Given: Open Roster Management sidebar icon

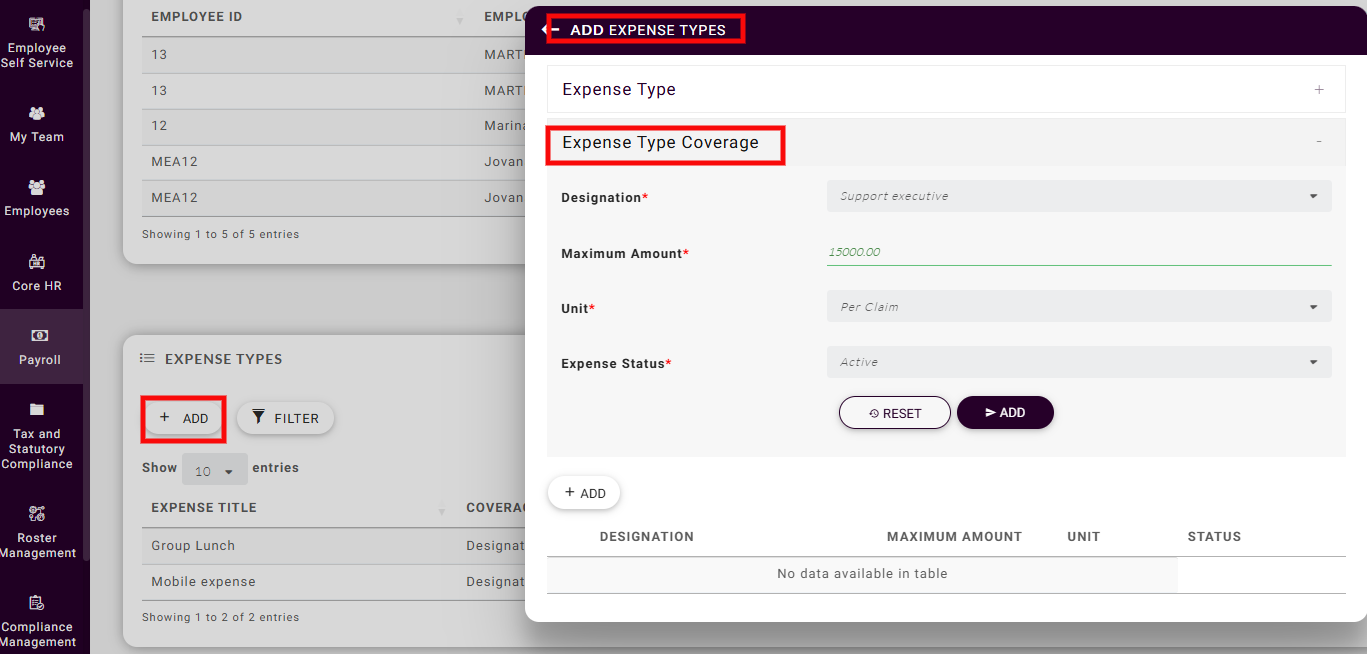Looking at the screenshot, I should pos(37,514).
